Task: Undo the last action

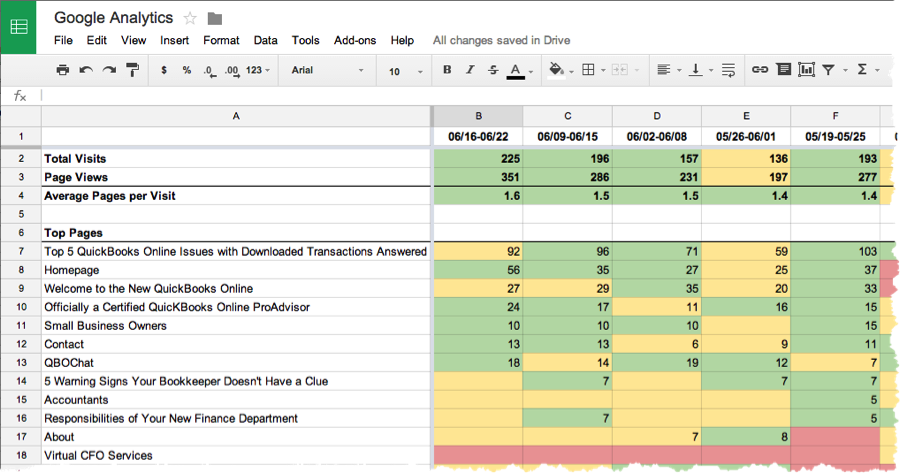Action: [x=86, y=70]
